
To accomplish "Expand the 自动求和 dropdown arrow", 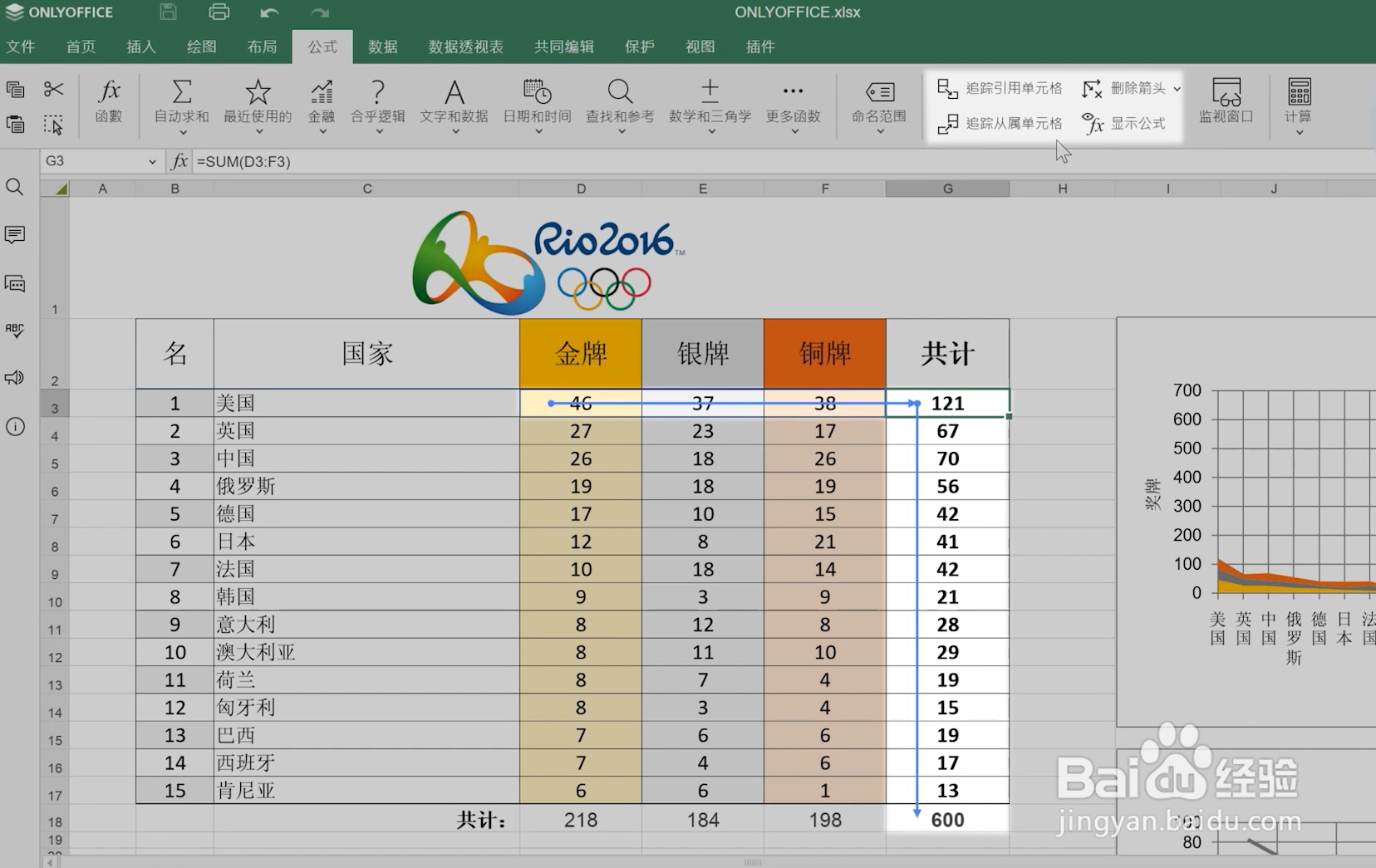I will (x=183, y=131).
